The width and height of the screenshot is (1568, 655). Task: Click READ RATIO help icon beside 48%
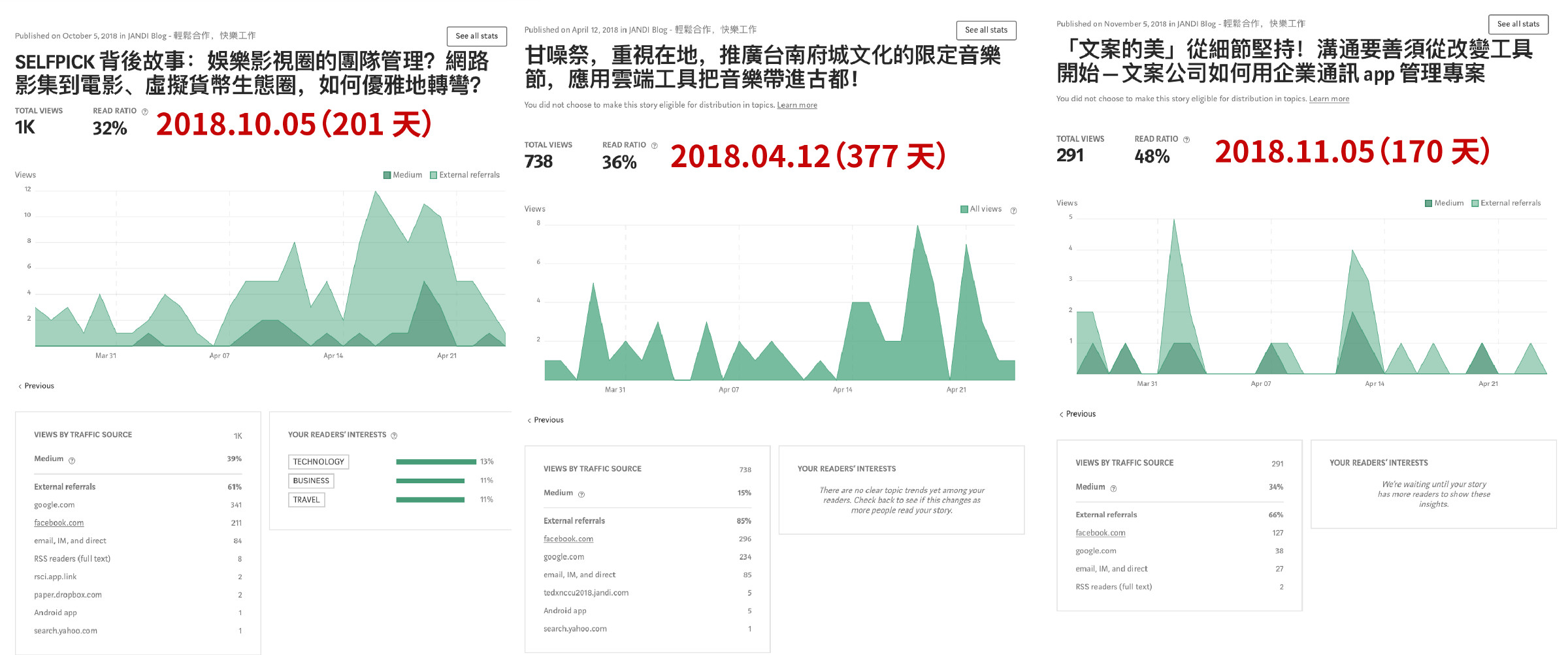pos(1186,140)
